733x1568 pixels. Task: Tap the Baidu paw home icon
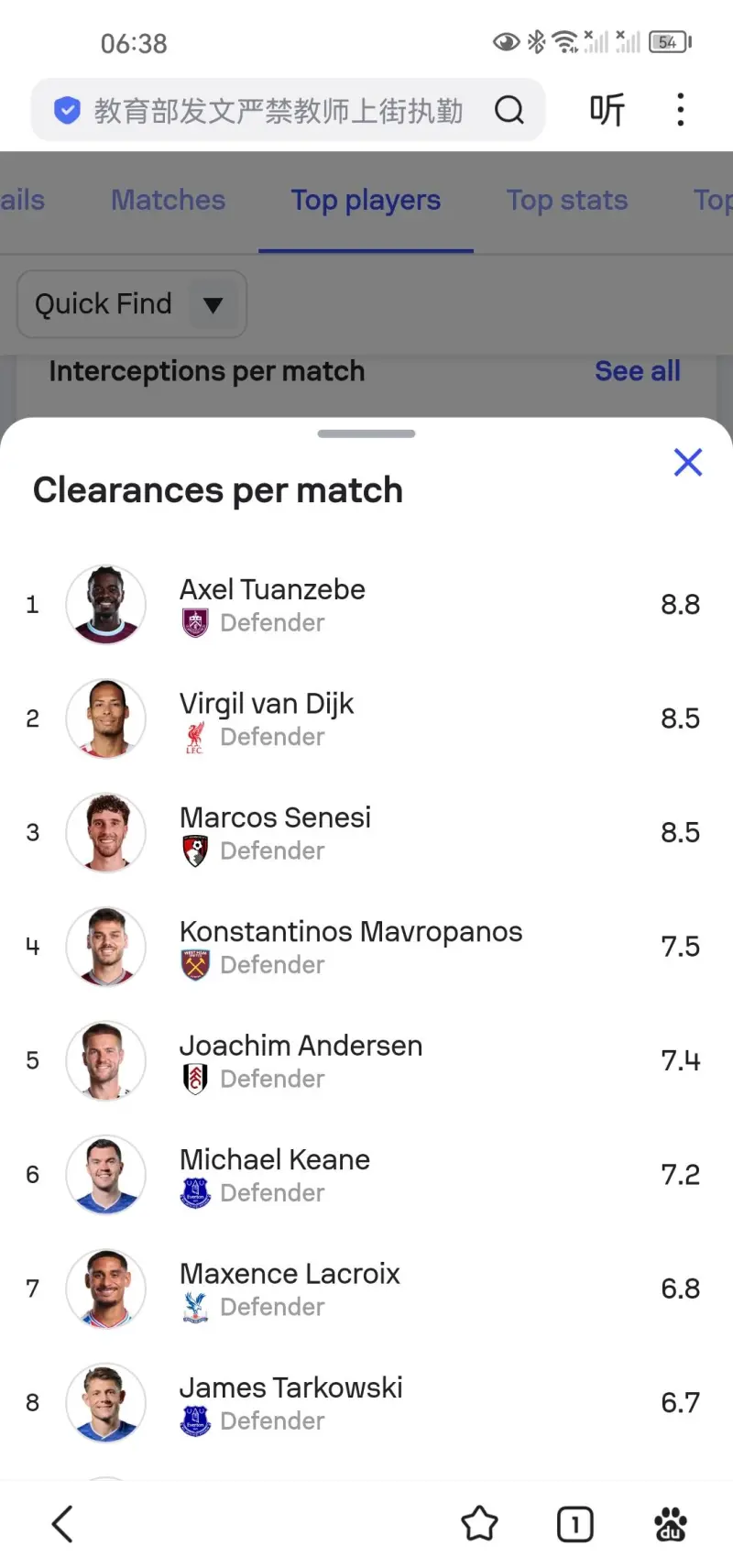pyautogui.click(x=671, y=1524)
